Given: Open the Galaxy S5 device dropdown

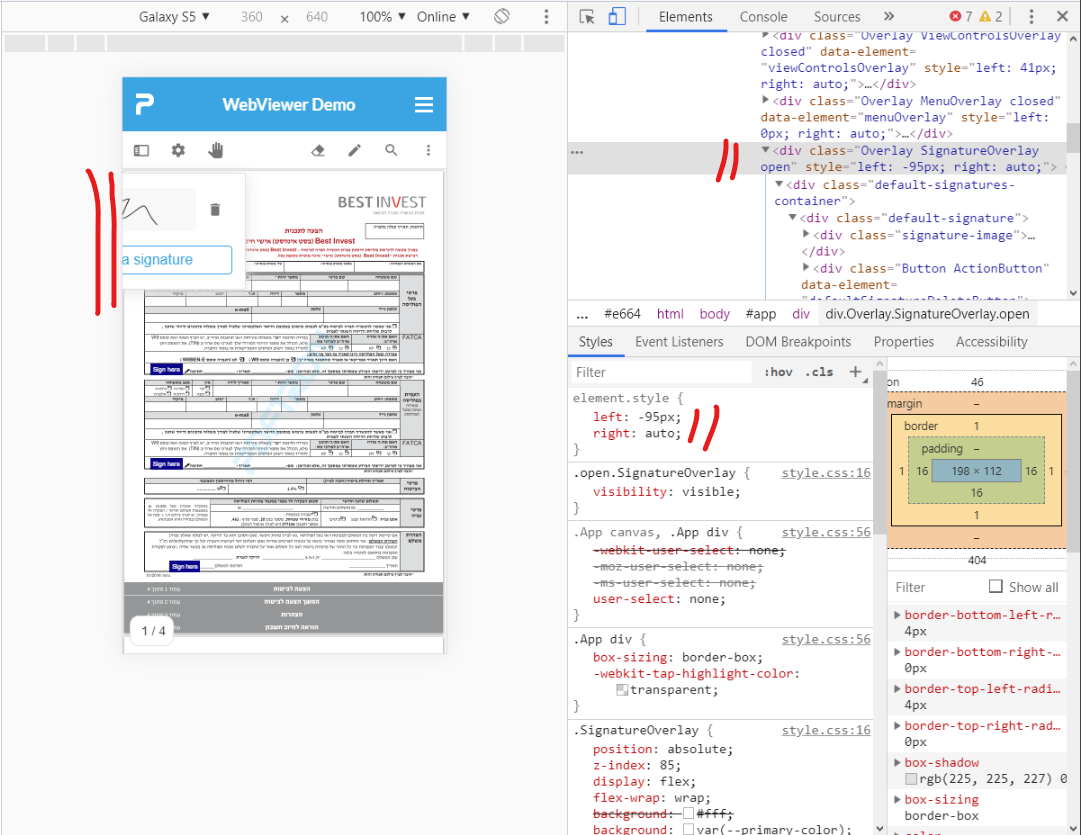Looking at the screenshot, I should 173,16.
